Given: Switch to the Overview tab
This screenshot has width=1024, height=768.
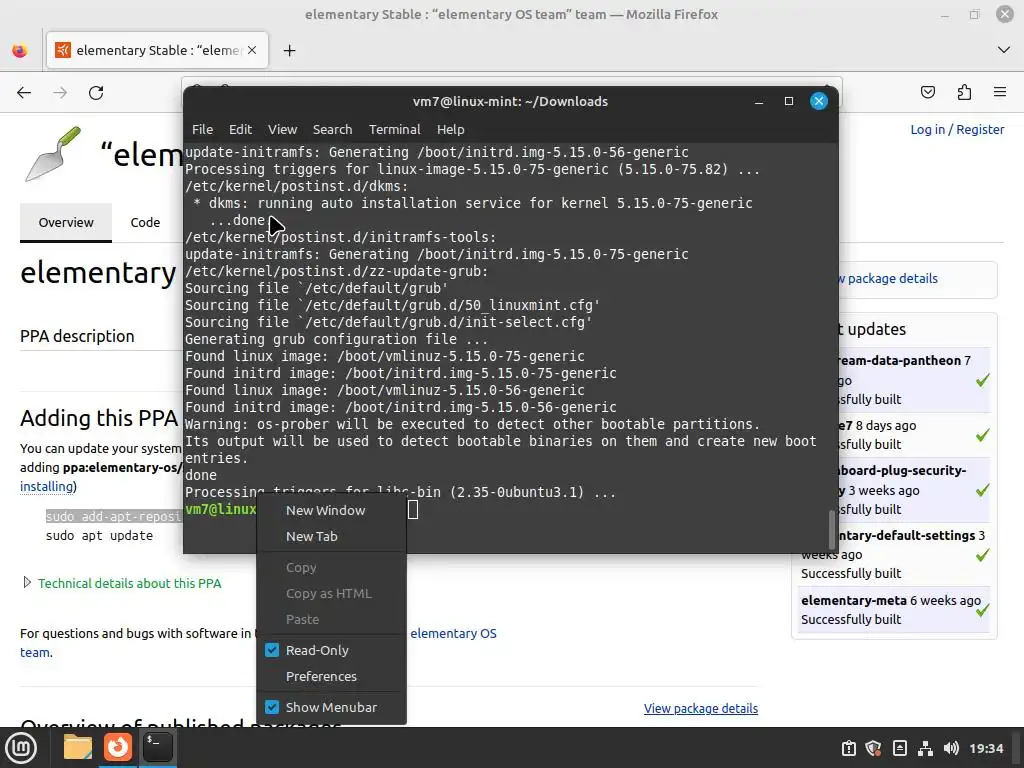Looking at the screenshot, I should pyautogui.click(x=66, y=222).
